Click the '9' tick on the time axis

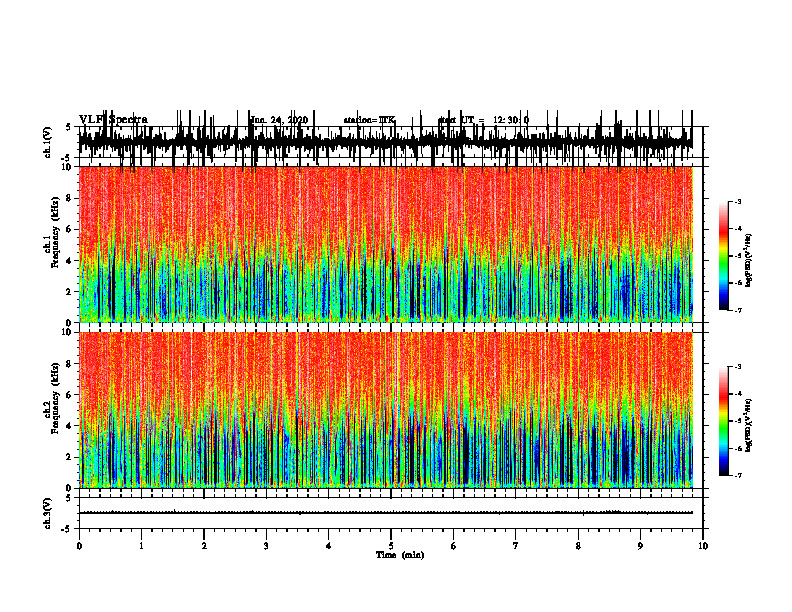click(x=640, y=546)
